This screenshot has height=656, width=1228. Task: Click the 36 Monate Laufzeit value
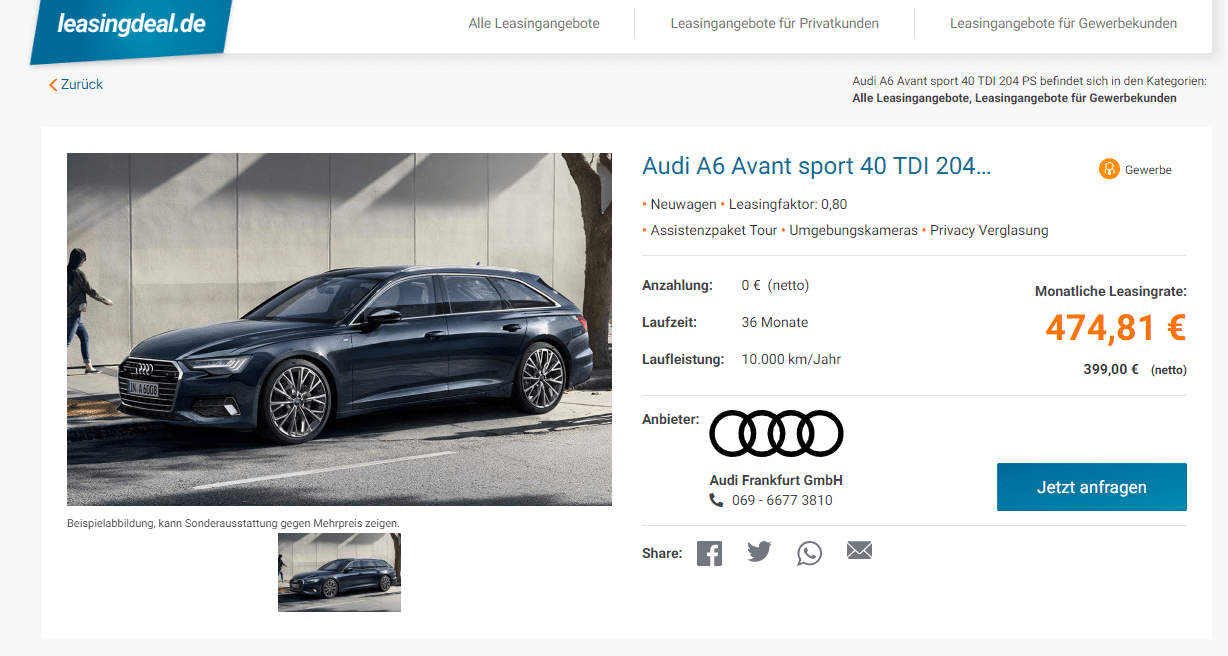(775, 322)
